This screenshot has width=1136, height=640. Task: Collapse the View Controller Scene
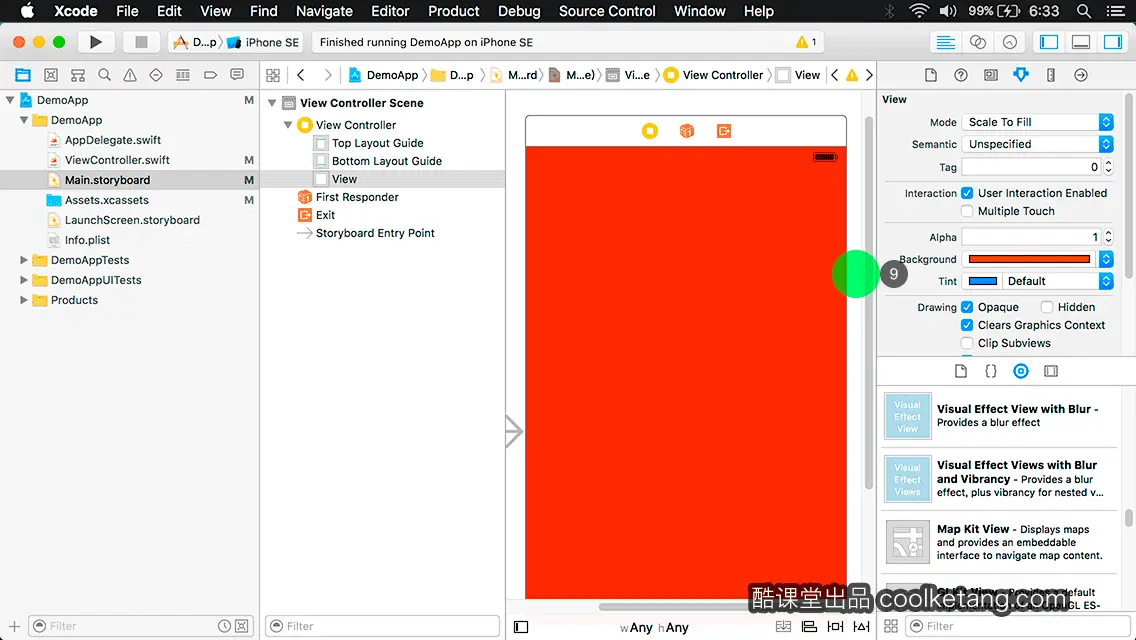tap(272, 103)
